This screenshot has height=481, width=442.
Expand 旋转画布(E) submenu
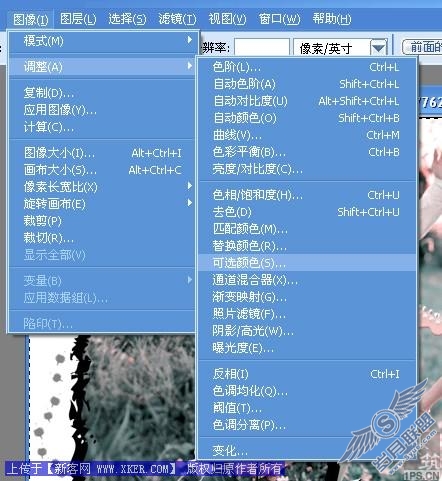pyautogui.click(x=102, y=204)
